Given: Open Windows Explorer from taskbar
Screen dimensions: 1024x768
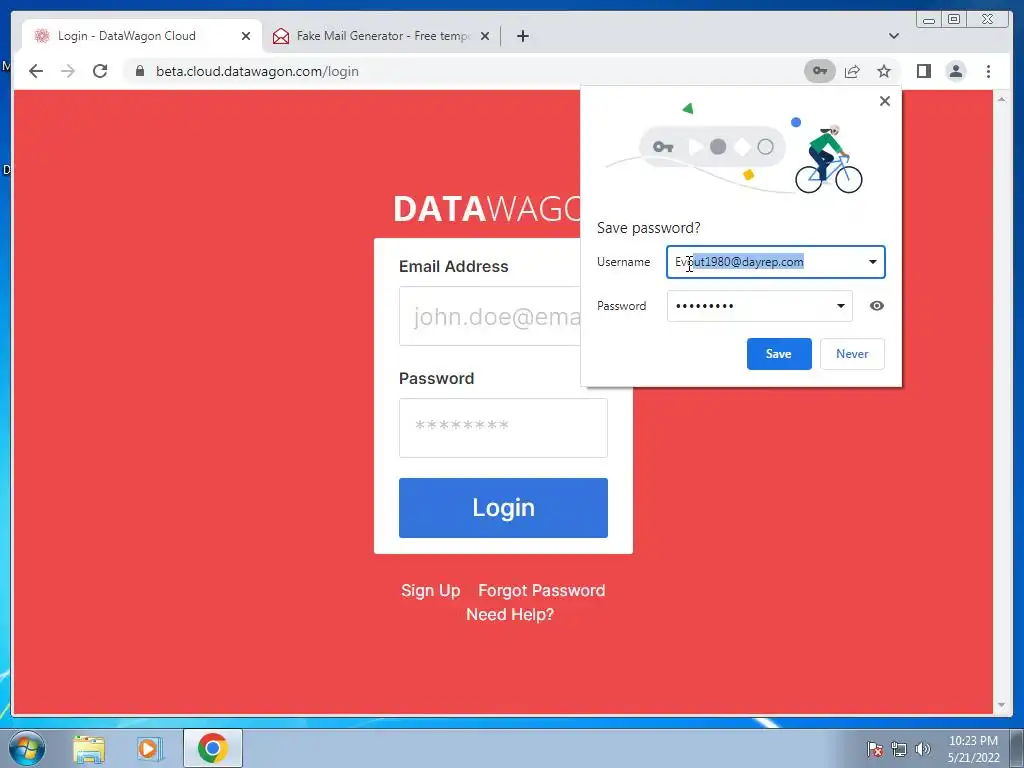Looking at the screenshot, I should coord(89,748).
